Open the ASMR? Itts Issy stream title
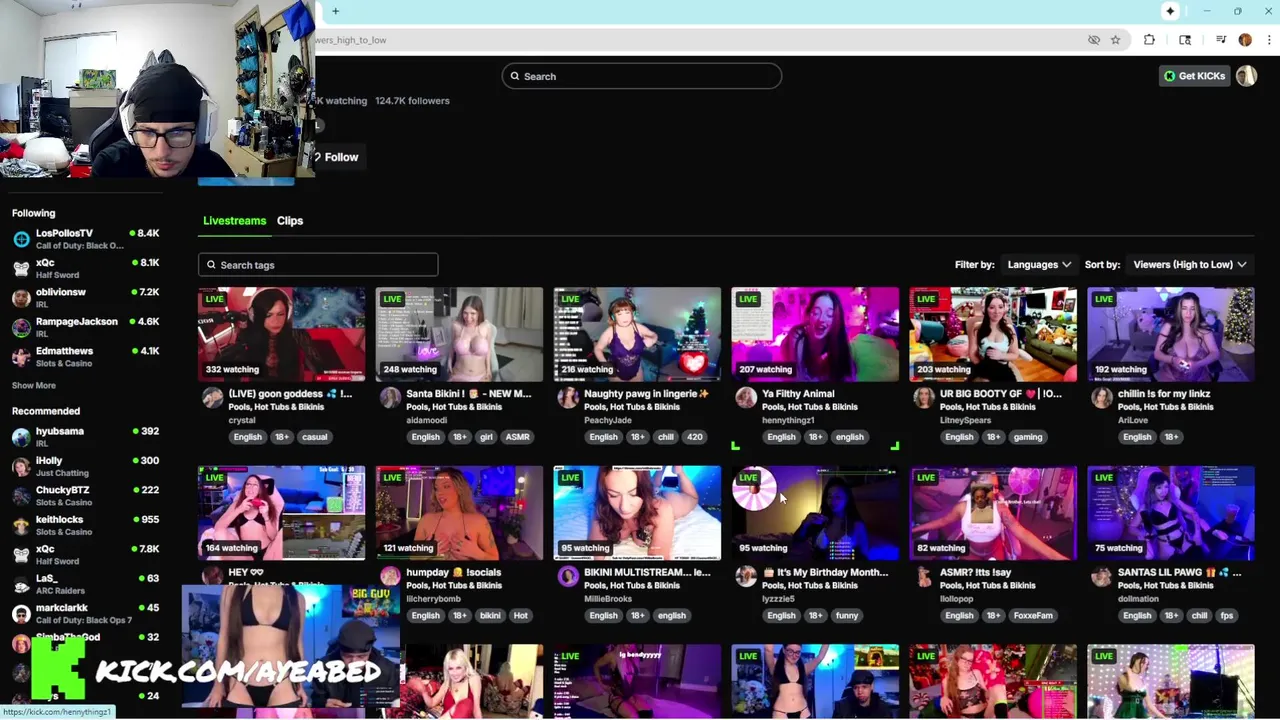The image size is (1280, 720). pos(976,573)
